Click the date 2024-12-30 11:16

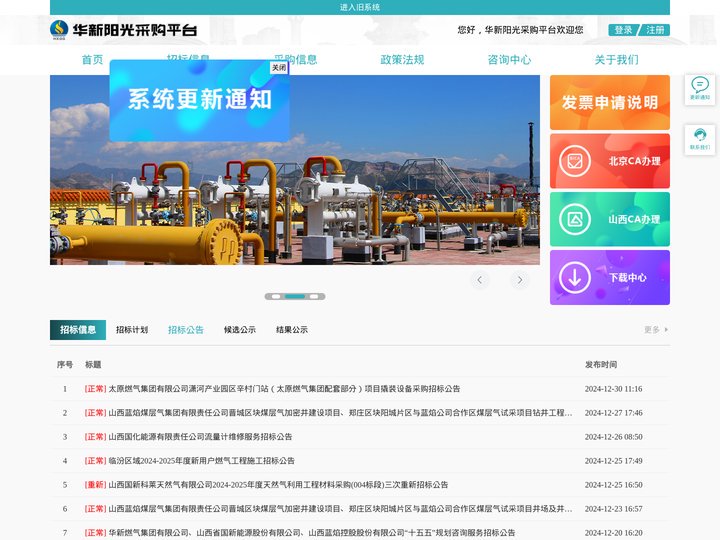[613, 389]
